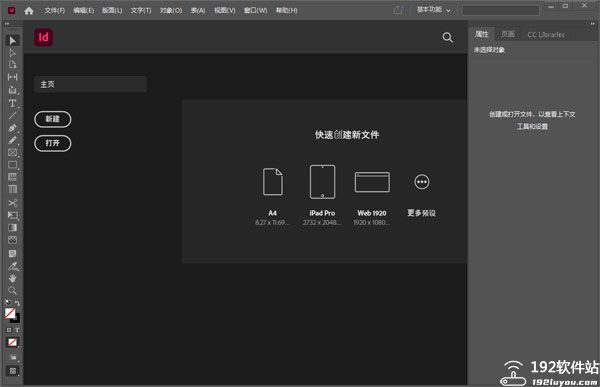The width and height of the screenshot is (600, 387).
Task: Click the black stroke color swatch
Action: tap(16, 319)
